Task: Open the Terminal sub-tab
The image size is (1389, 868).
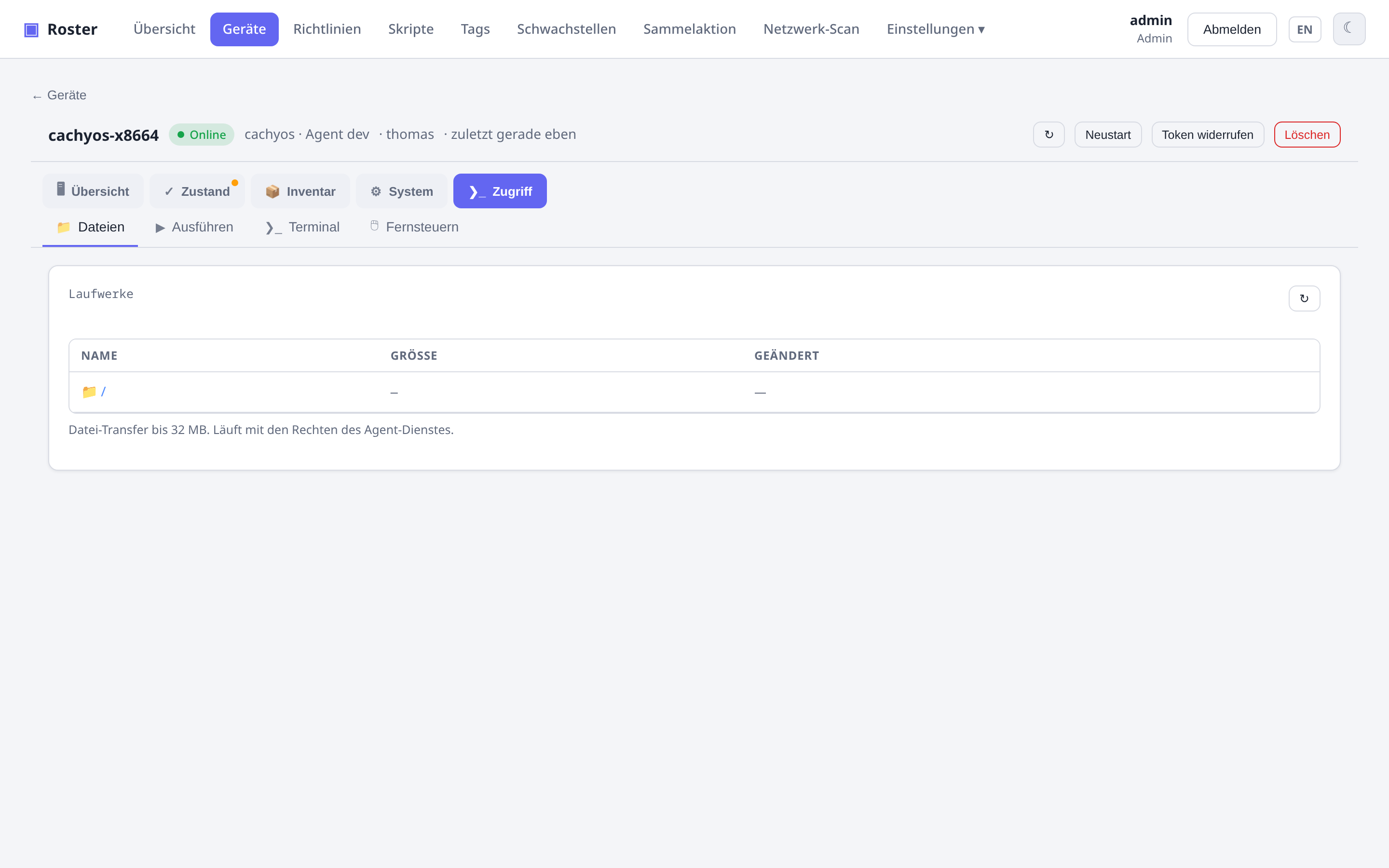Action: coord(302,227)
